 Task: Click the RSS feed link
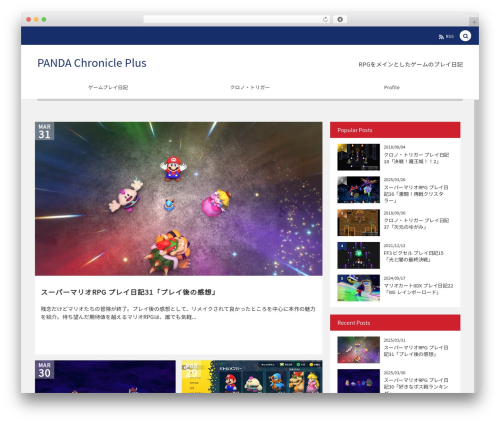(x=446, y=36)
